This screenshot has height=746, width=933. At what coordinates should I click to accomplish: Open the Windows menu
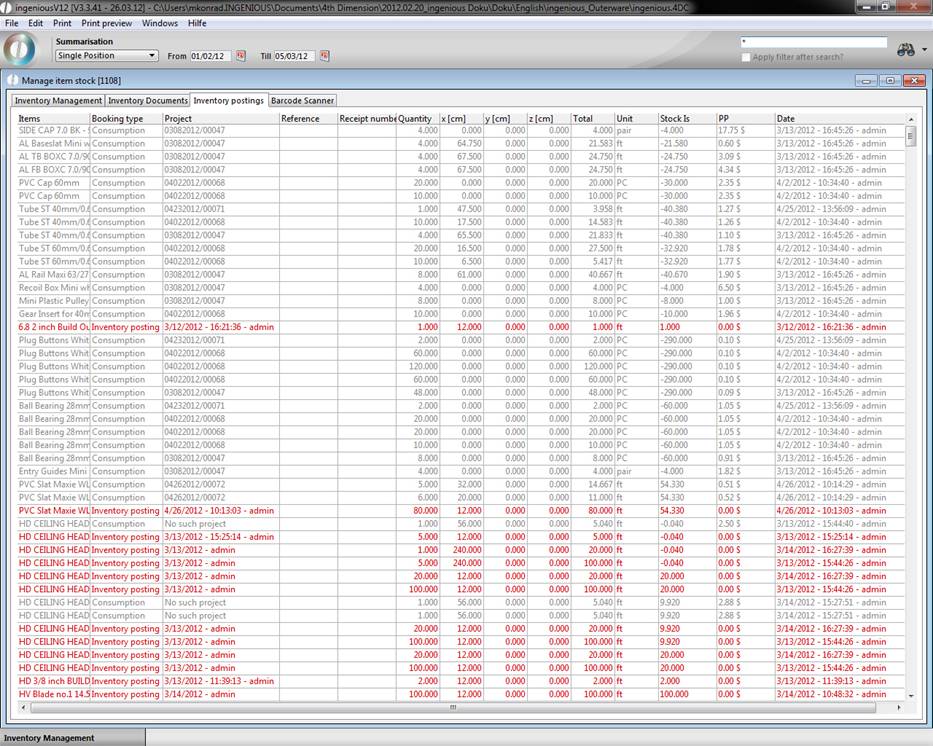[160, 22]
